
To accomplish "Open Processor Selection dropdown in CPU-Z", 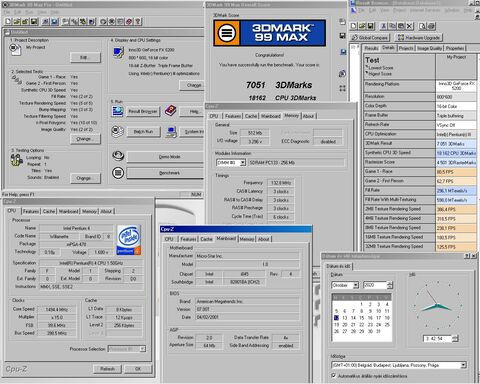I will (142, 349).
